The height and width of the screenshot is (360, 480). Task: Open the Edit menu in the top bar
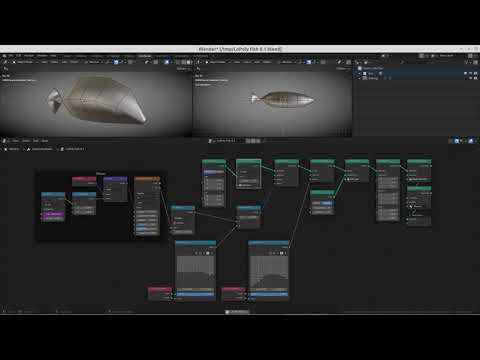click(x=19, y=56)
